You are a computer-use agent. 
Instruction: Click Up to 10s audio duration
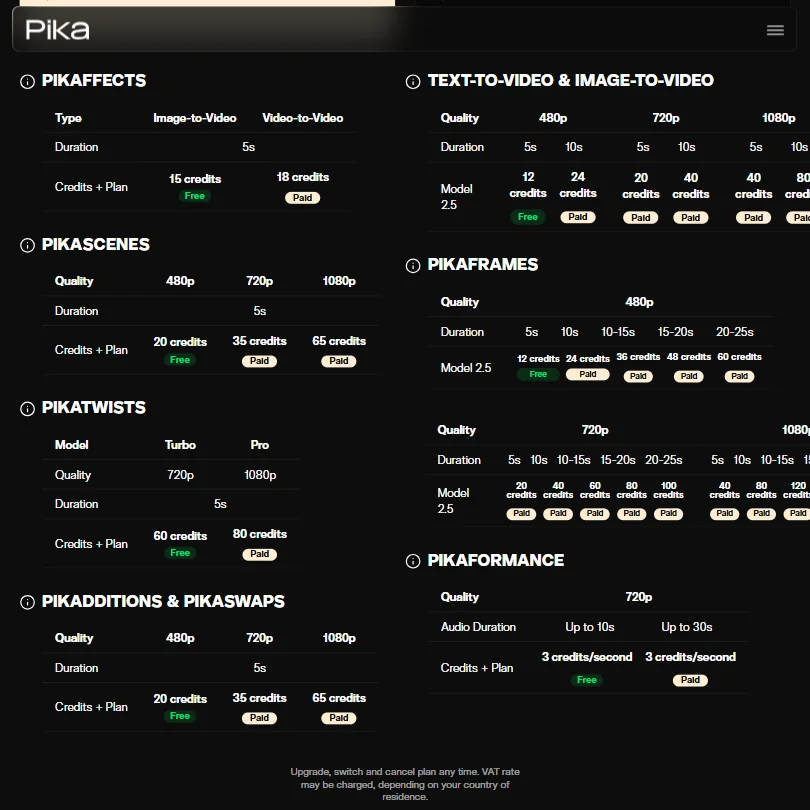(x=589, y=627)
